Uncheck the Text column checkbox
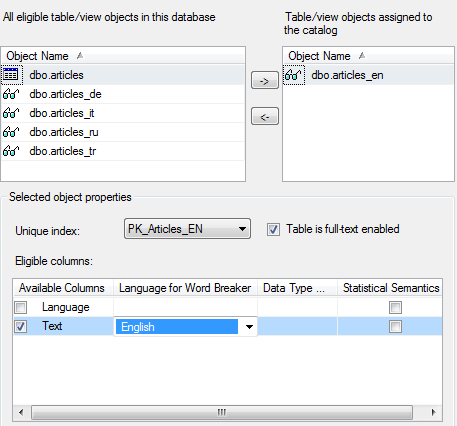The height and width of the screenshot is (426, 457). pyautogui.click(x=20, y=326)
